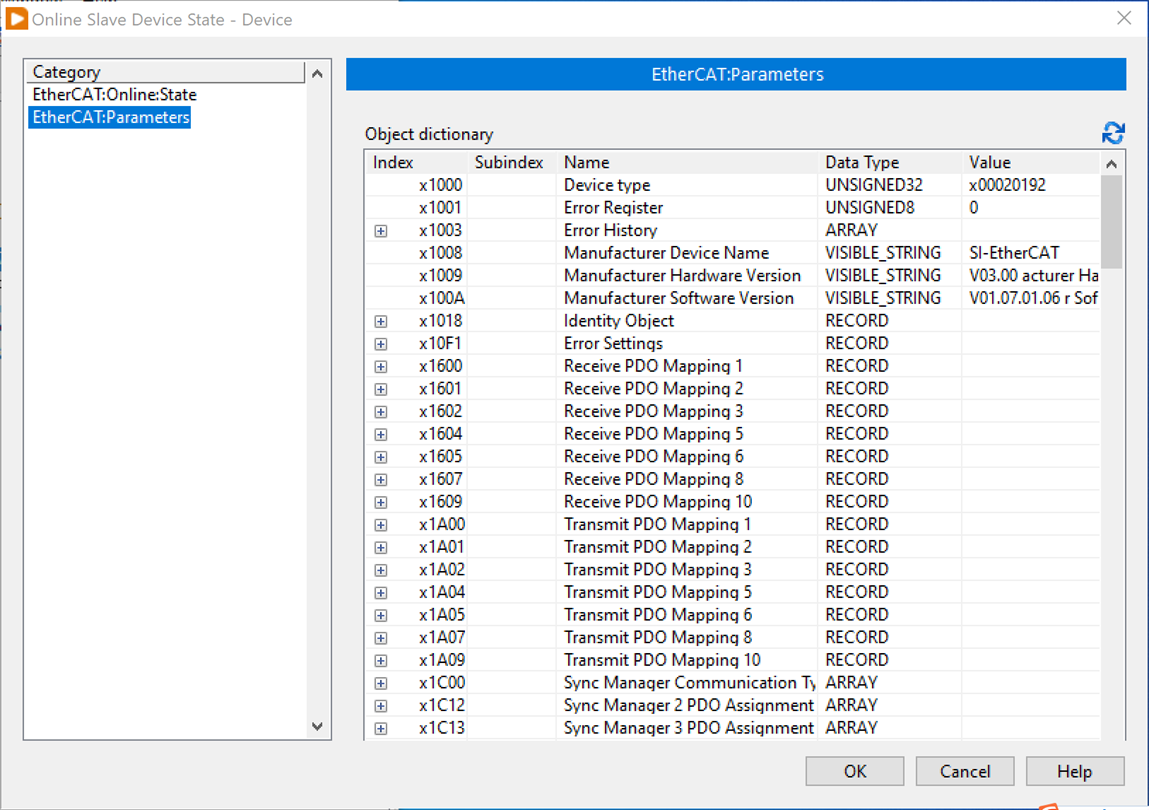Image resolution: width=1149 pixels, height=810 pixels.
Task: Click the Cancel button
Action: (965, 771)
